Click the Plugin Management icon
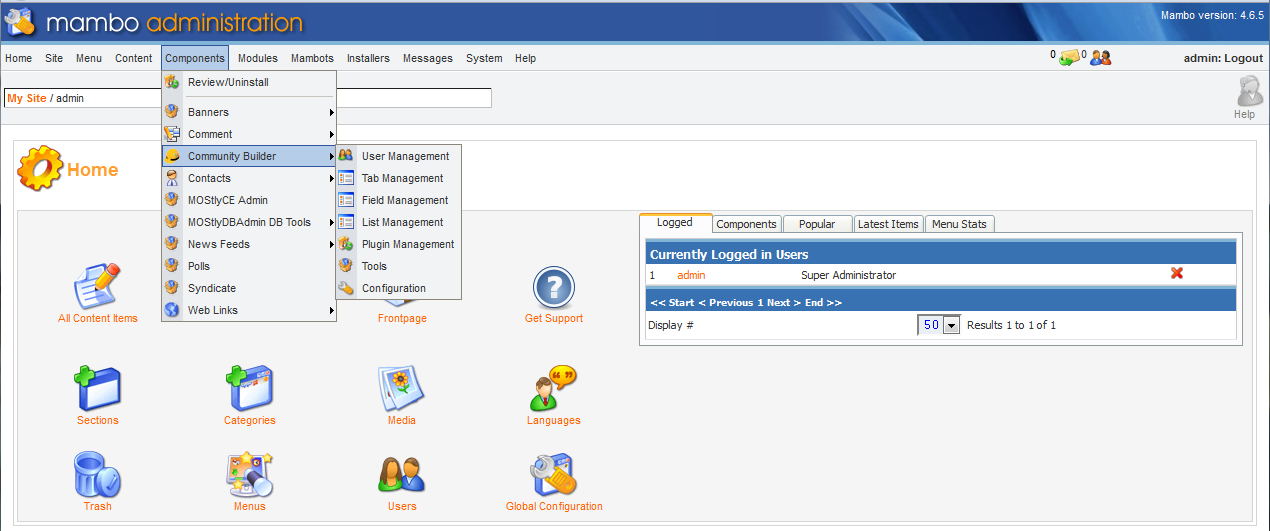Viewport: 1270px width, 531px height. pyautogui.click(x=346, y=244)
